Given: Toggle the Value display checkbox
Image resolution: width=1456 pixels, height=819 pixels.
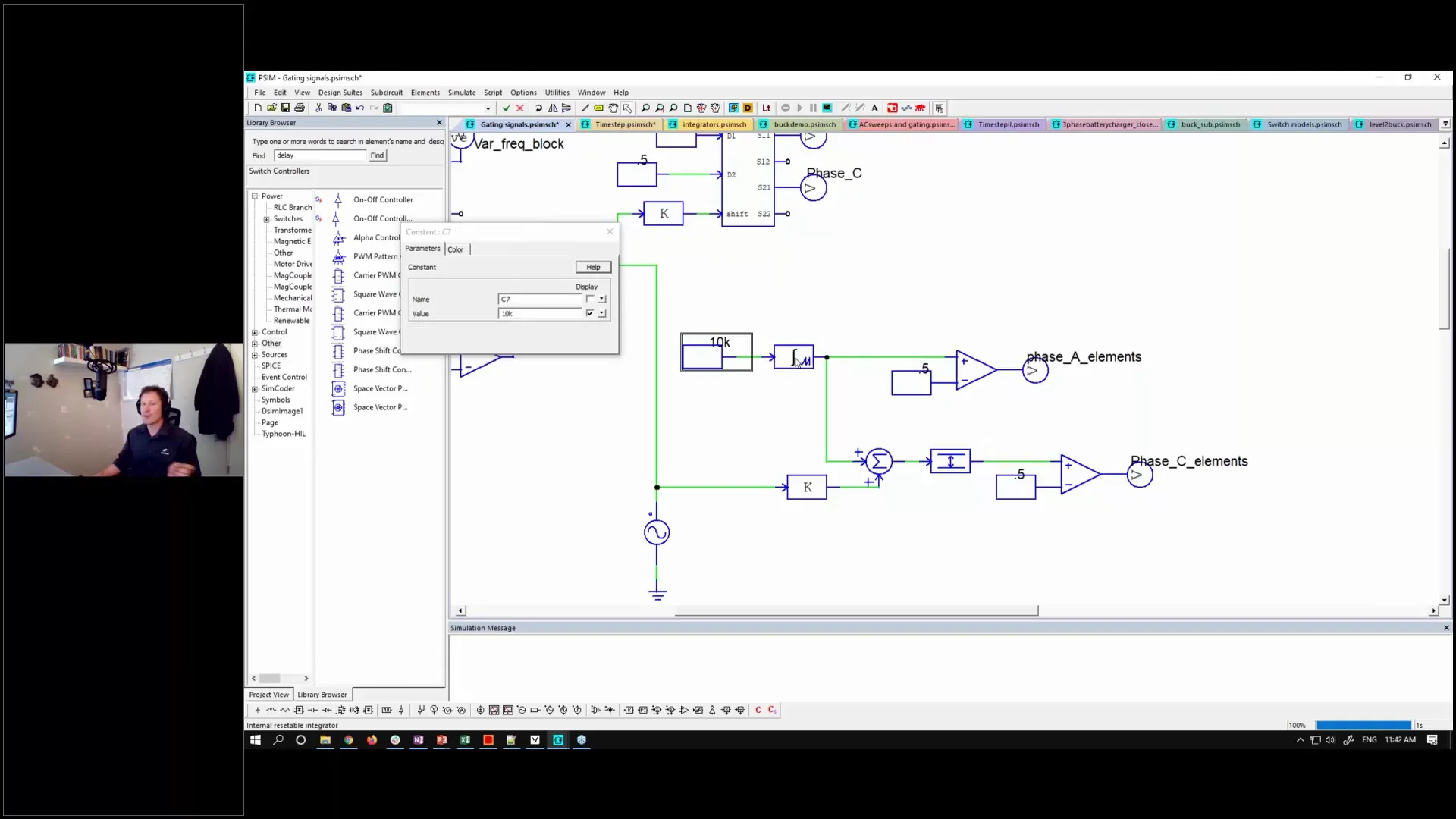Looking at the screenshot, I should coord(590,313).
